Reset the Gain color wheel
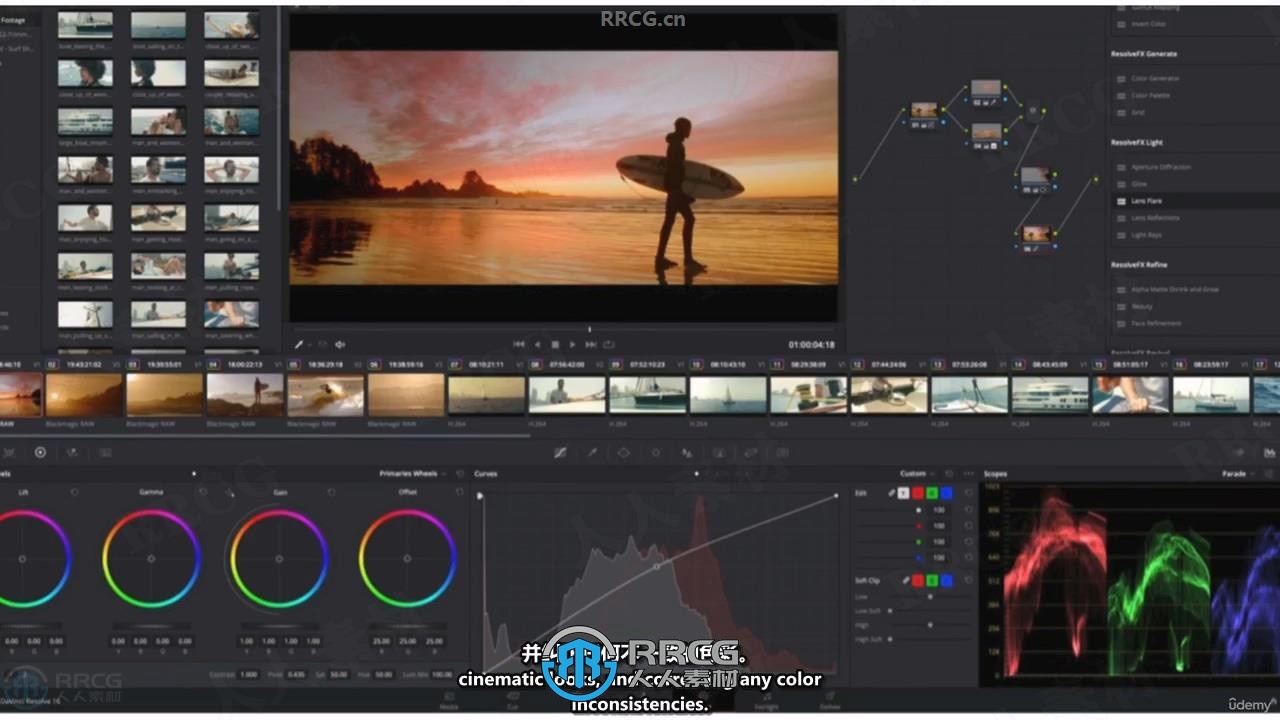This screenshot has height=720, width=1280. 331,492
